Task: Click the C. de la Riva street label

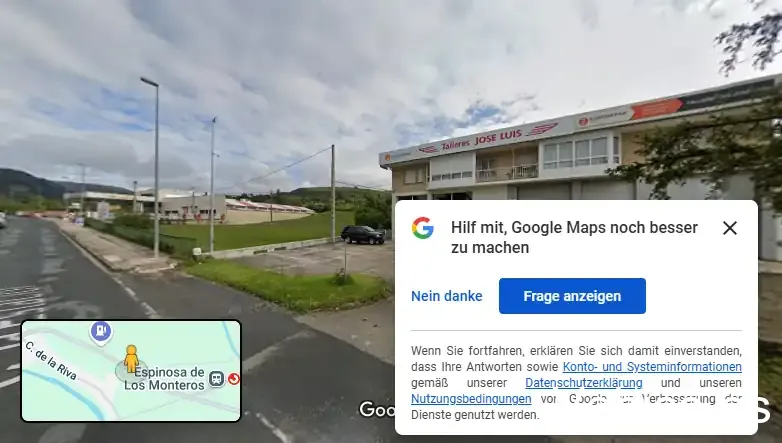Action: tap(51, 360)
